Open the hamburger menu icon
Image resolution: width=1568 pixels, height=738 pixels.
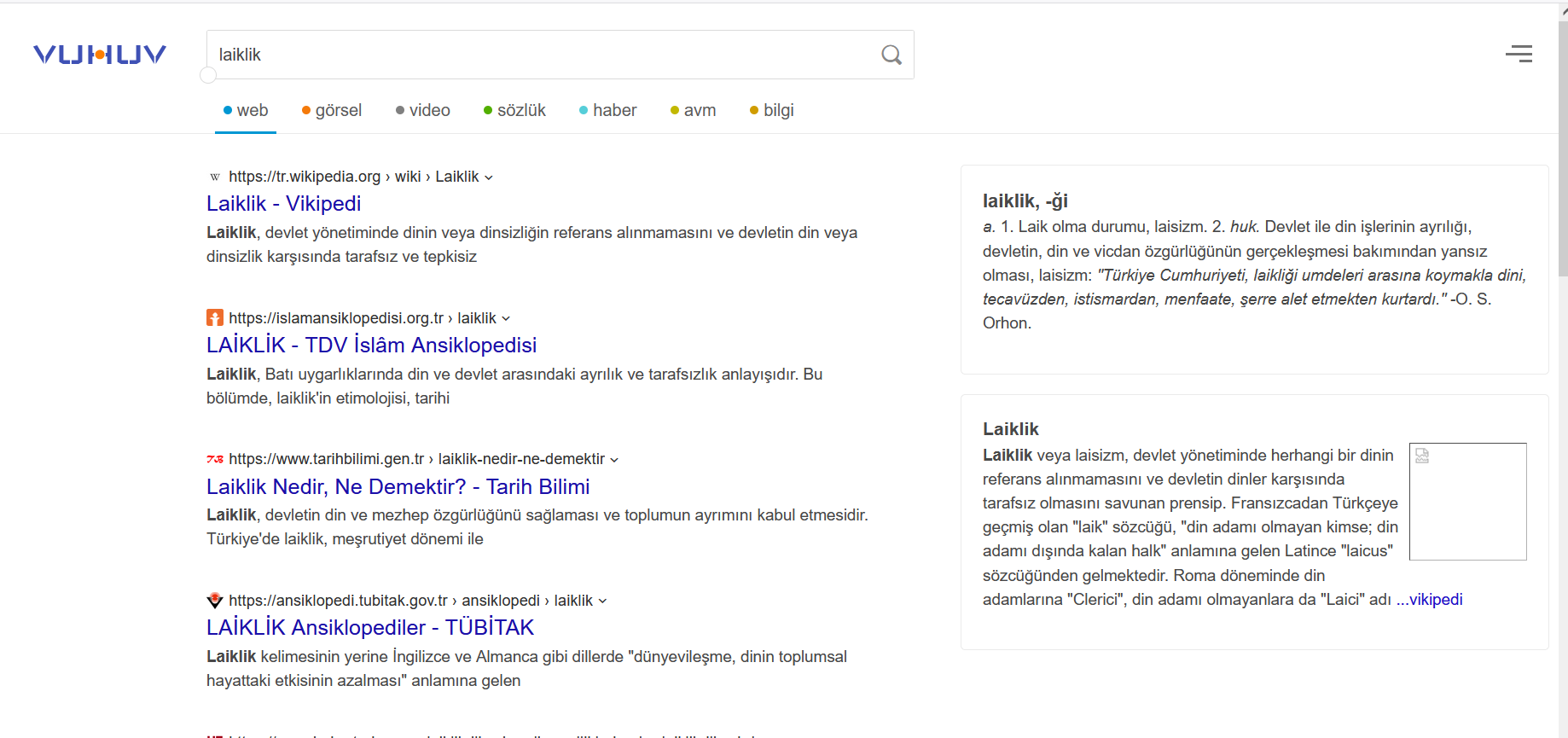(1519, 54)
